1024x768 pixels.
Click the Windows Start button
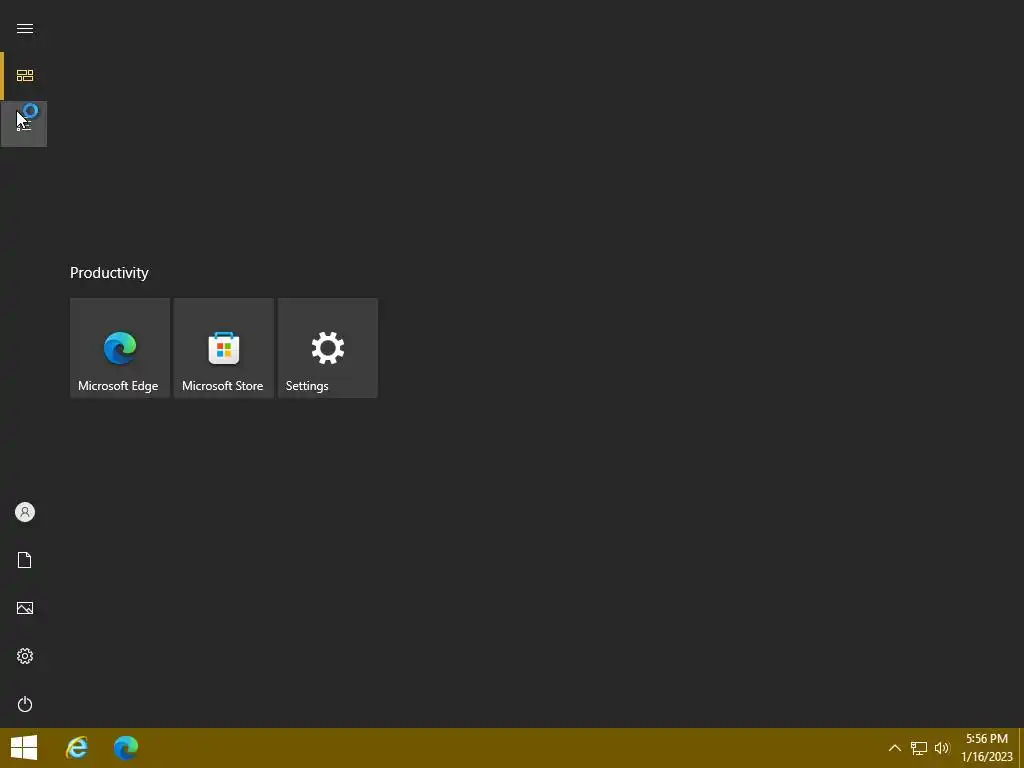tap(24, 748)
